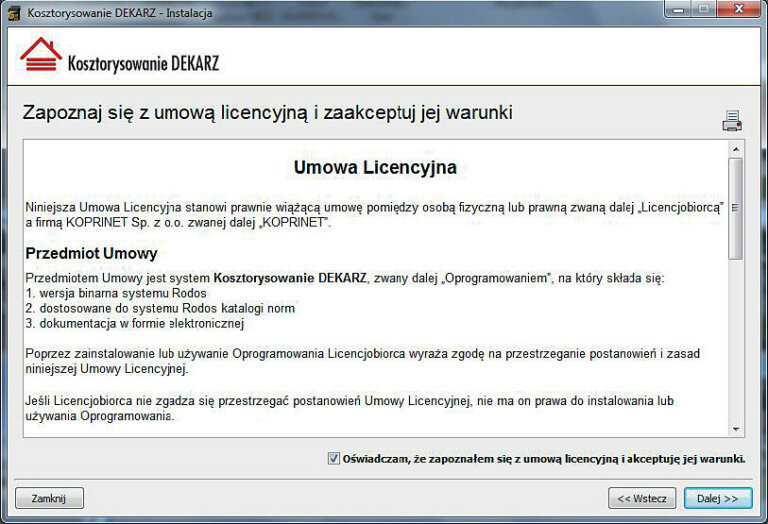Click the print license agreement icon
This screenshot has width=768, height=524.
(x=732, y=121)
